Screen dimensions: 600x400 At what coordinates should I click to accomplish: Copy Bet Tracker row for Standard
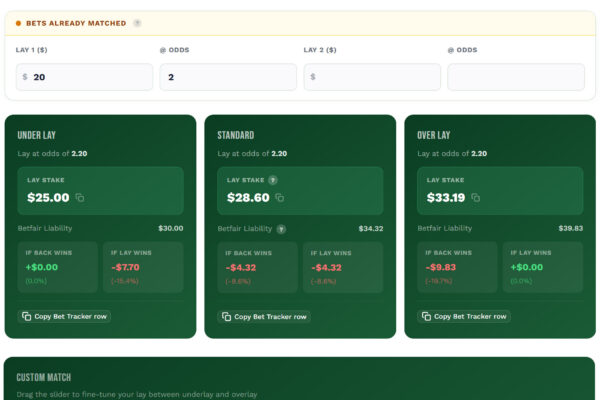264,317
